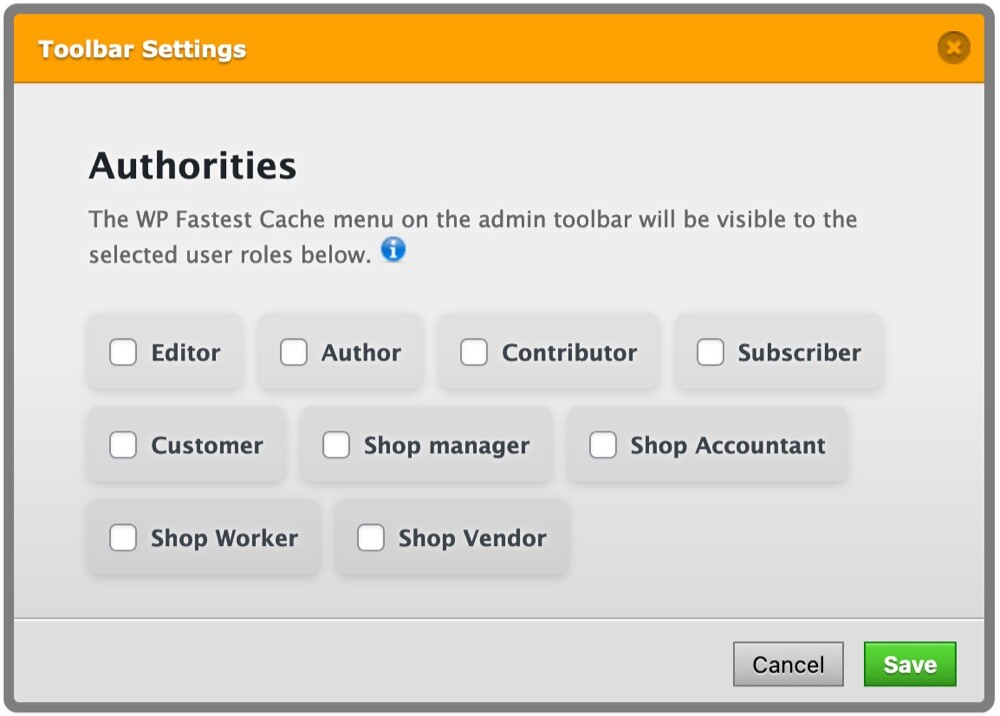The height and width of the screenshot is (716, 1000).
Task: Enable the Editor role checkbox
Action: [123, 353]
